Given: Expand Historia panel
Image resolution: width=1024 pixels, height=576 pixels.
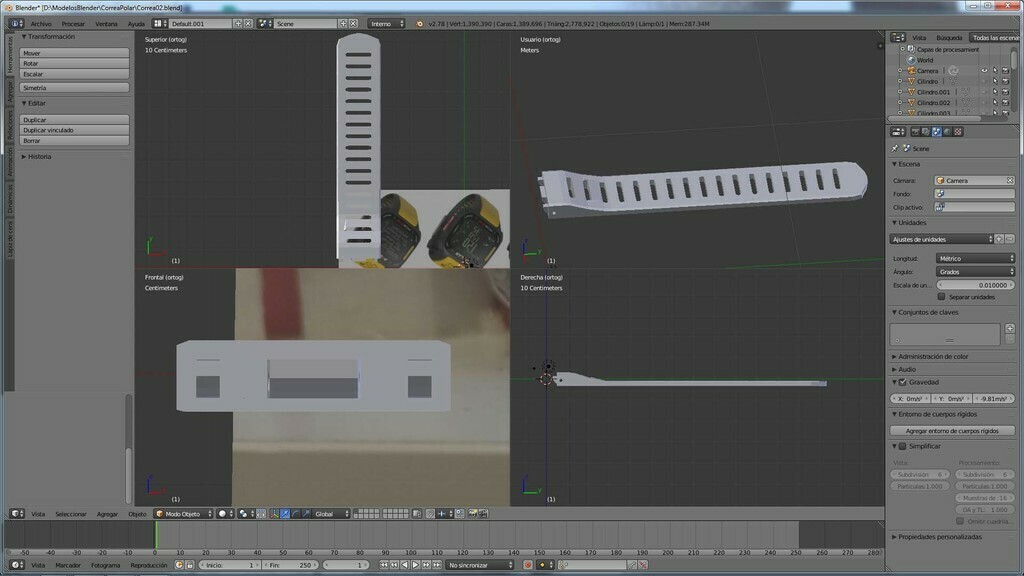Looking at the screenshot, I should coord(37,157).
